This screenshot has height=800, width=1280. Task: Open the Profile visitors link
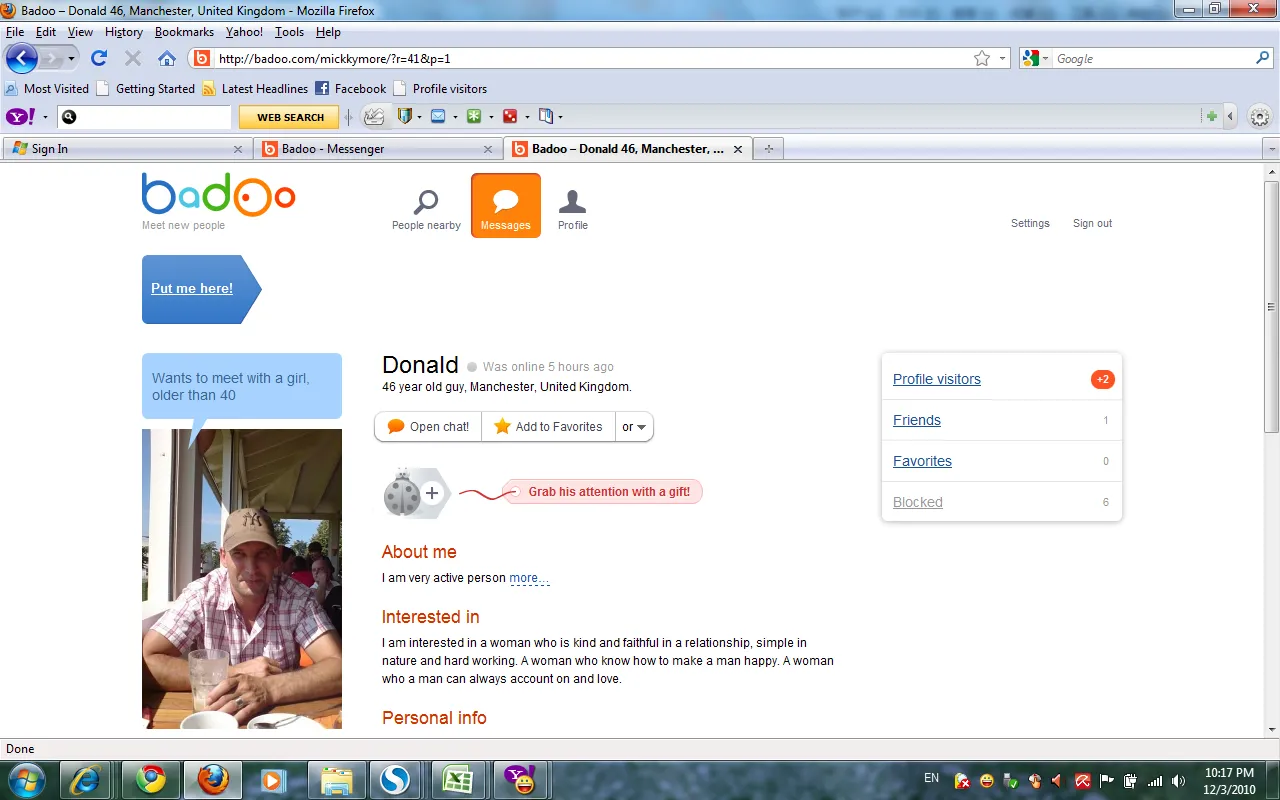pos(937,379)
